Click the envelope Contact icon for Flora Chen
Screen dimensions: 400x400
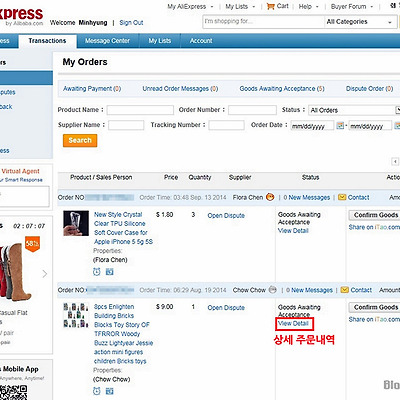click(342, 197)
